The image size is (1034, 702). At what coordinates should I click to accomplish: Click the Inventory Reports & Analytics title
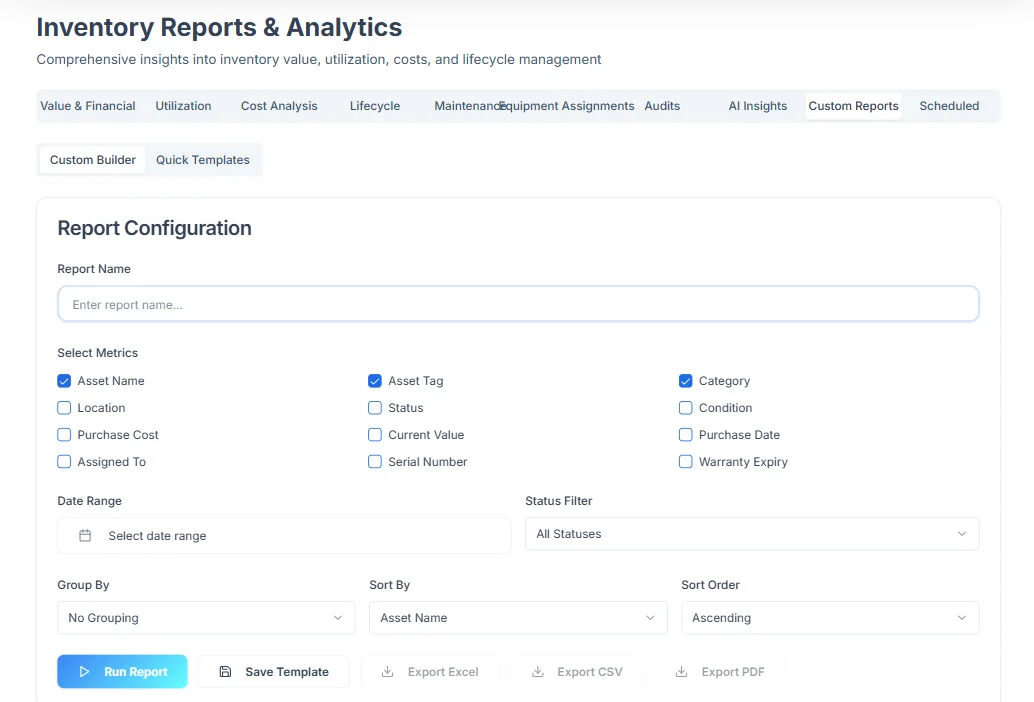[x=219, y=28]
